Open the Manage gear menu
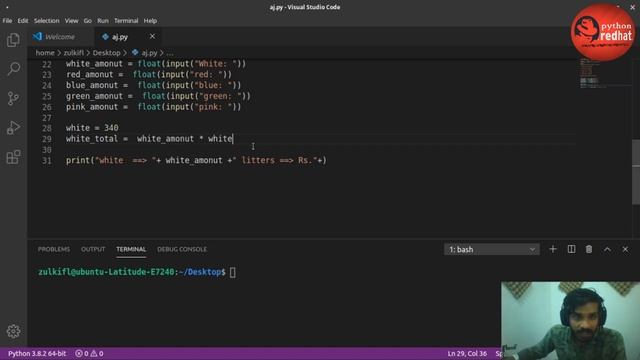This screenshot has height=360, width=640. click(13, 331)
